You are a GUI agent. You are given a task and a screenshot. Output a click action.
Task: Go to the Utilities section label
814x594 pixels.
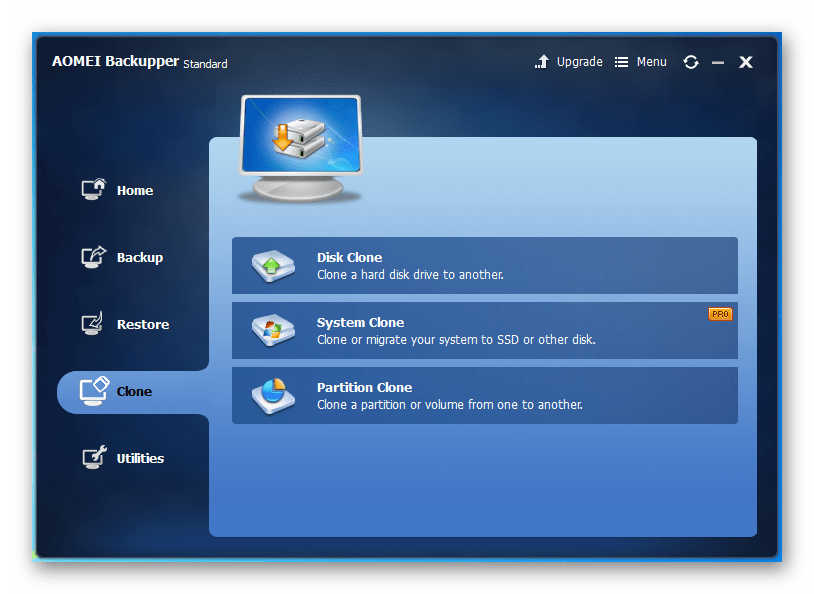pos(140,459)
